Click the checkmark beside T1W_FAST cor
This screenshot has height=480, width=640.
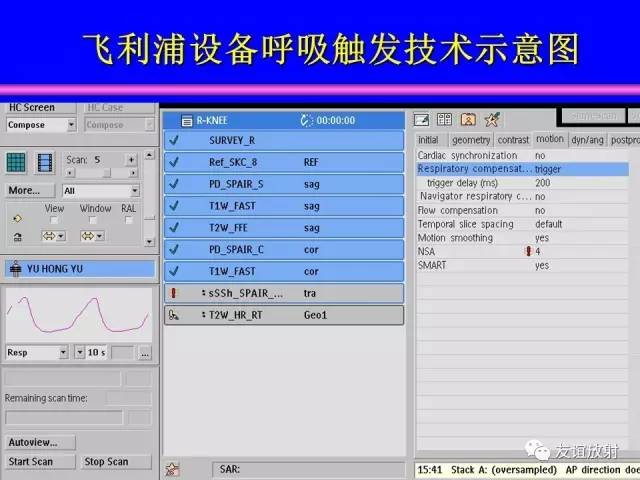[174, 271]
